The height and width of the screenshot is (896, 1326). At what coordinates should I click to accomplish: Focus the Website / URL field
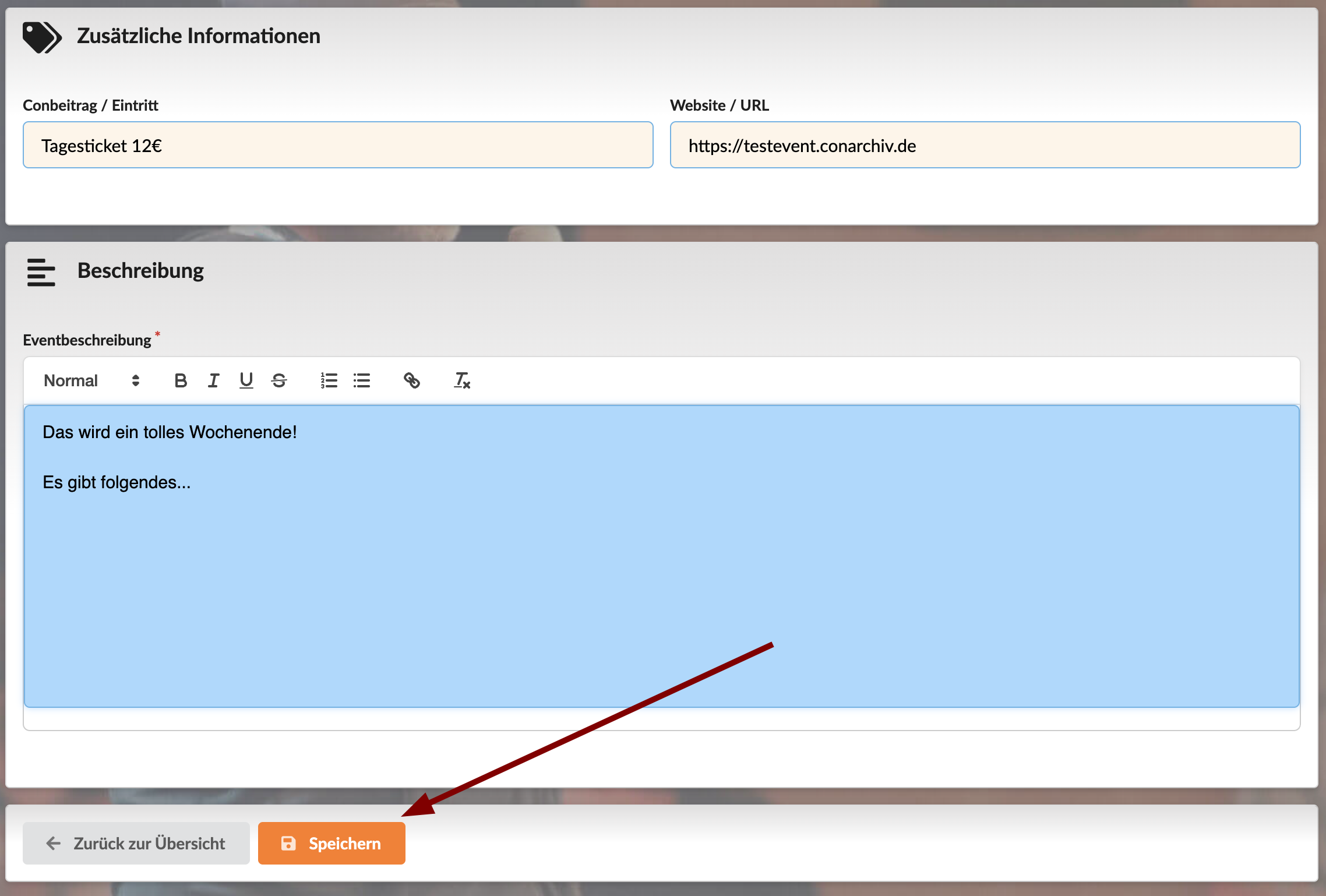(x=985, y=146)
